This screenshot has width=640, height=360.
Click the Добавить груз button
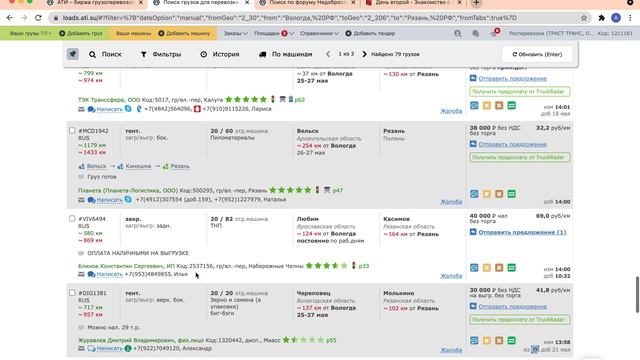pyautogui.click(x=81, y=33)
